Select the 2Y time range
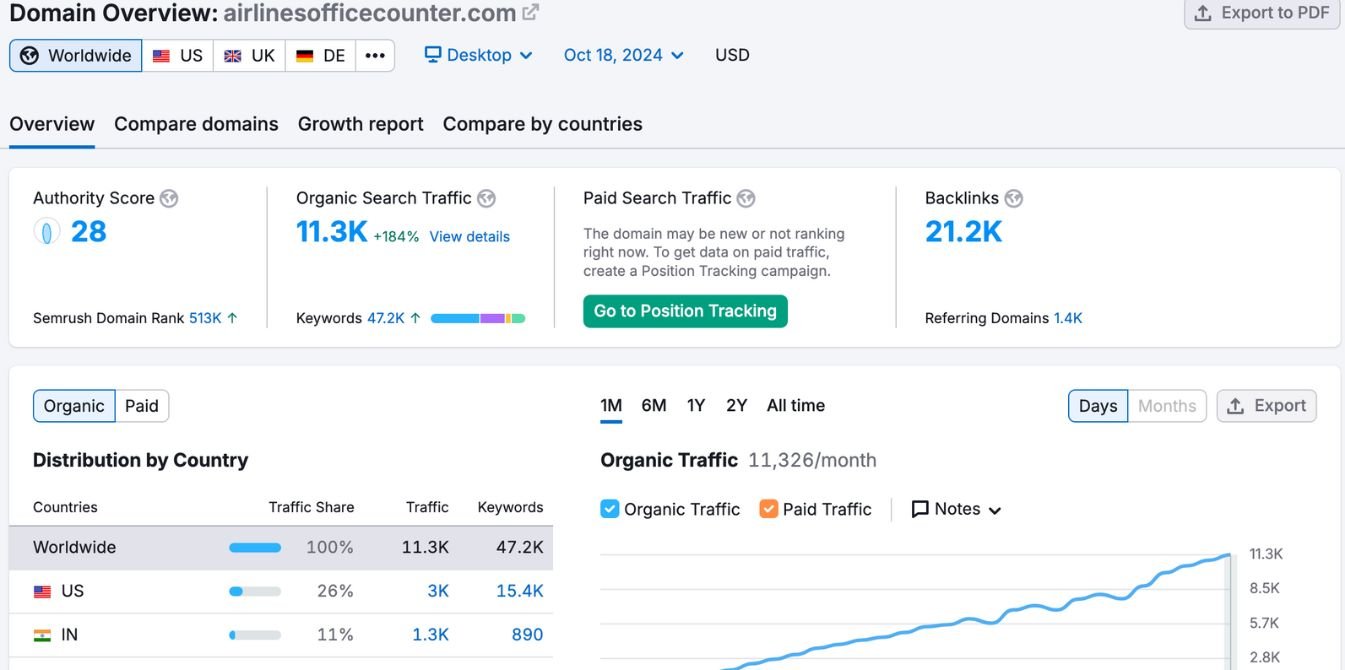Screen dimensions: 1345x670 coord(737,405)
